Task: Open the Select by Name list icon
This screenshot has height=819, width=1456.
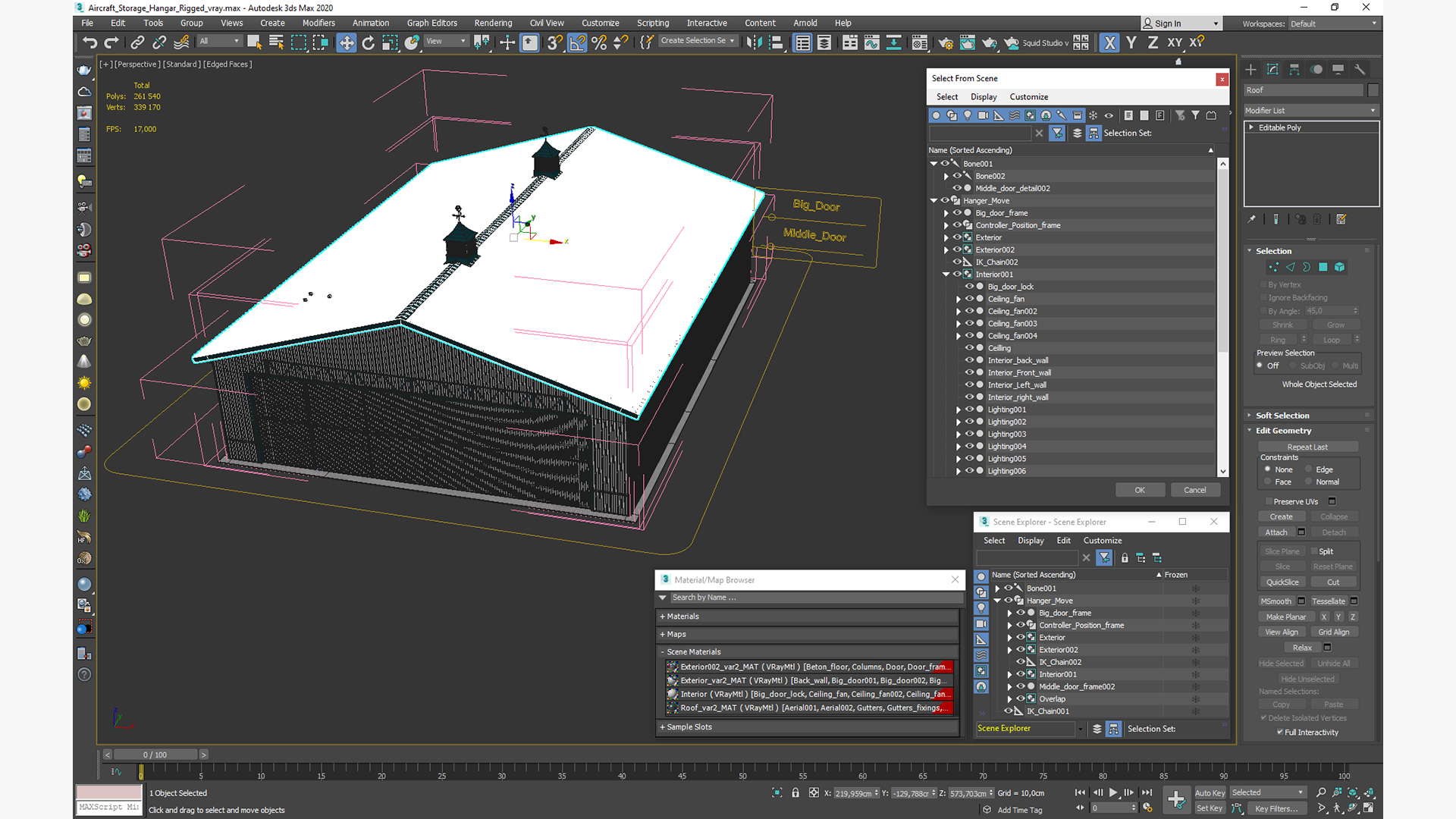Action: point(276,42)
